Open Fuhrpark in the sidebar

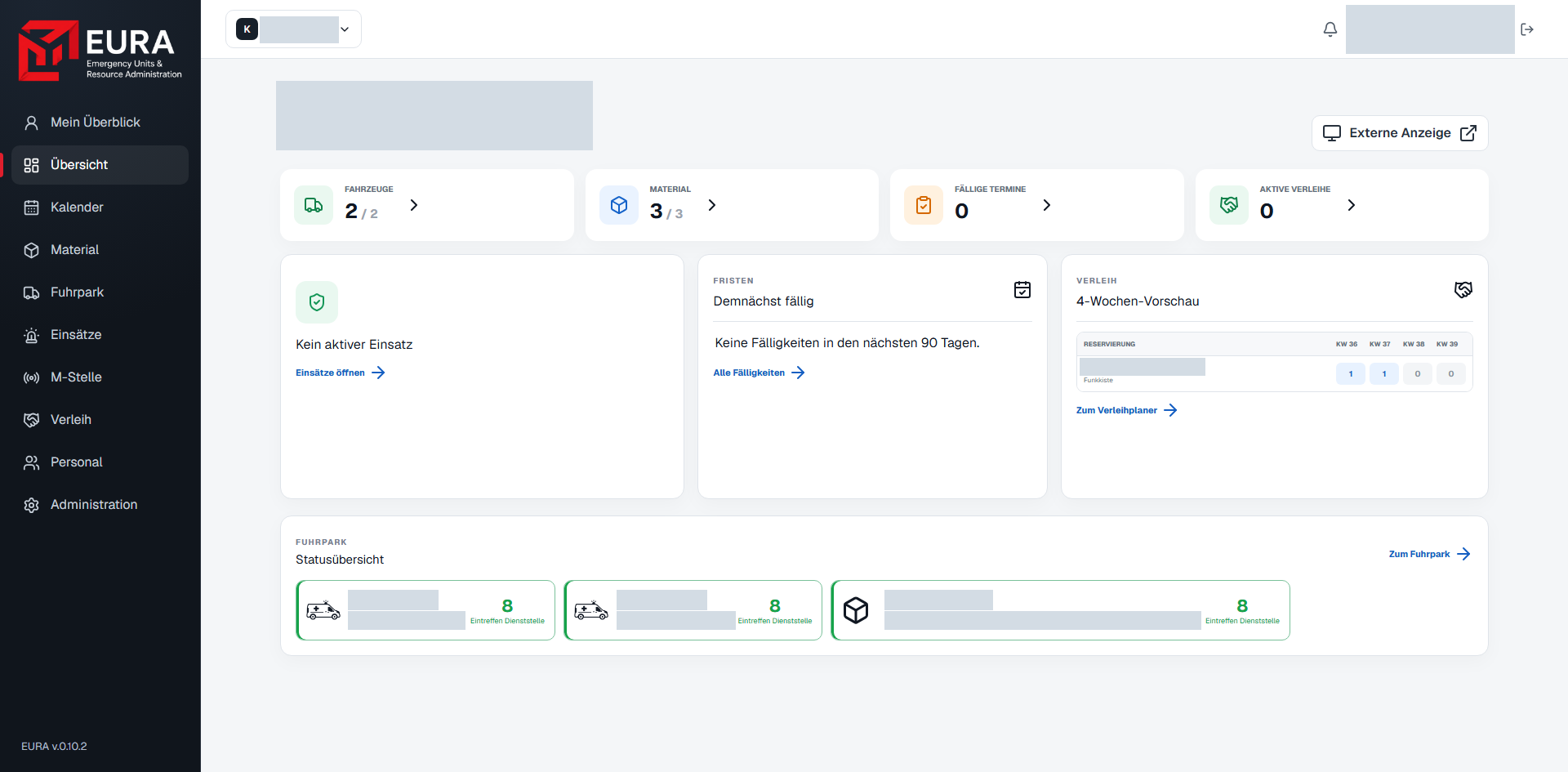100,292
